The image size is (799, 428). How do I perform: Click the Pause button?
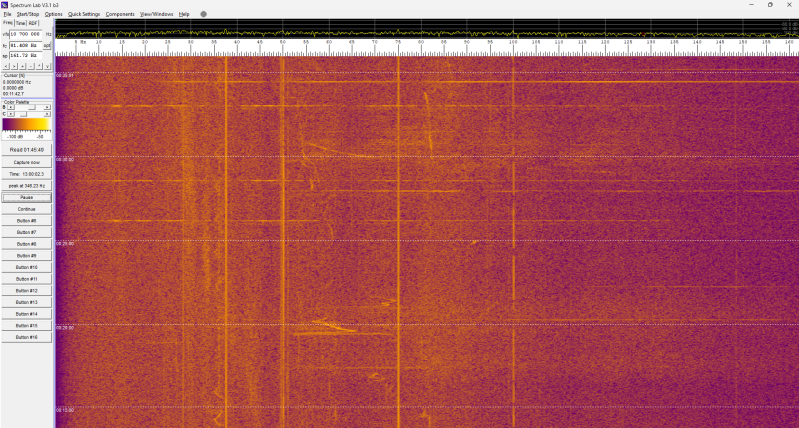click(26, 197)
